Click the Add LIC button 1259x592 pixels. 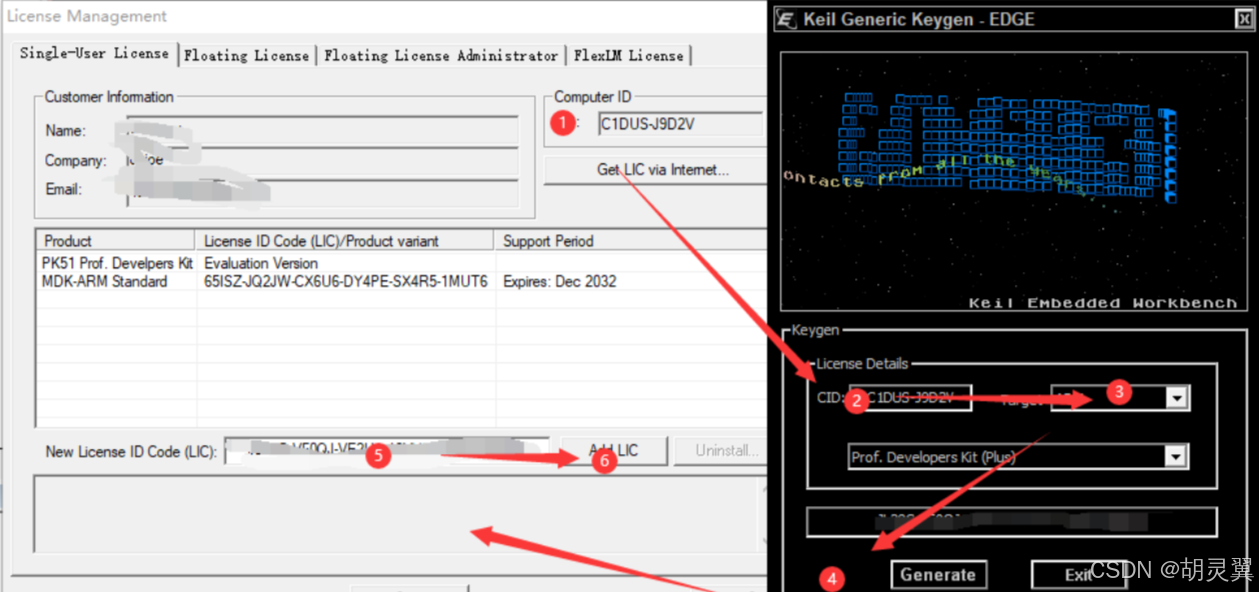tap(614, 451)
